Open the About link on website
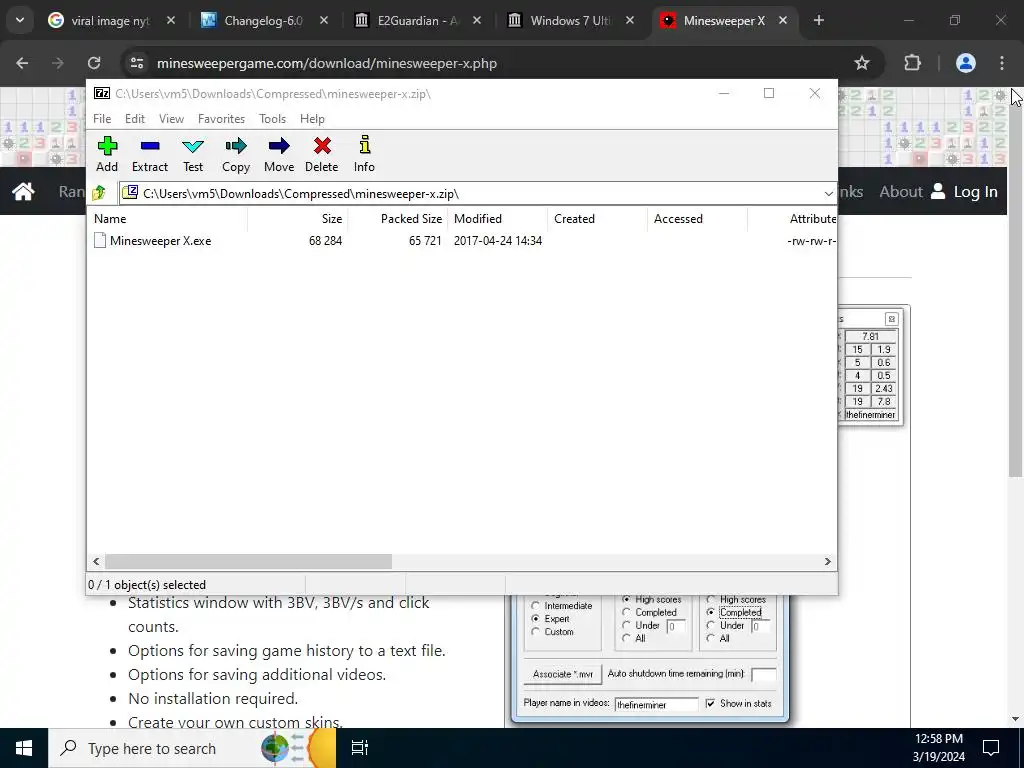1024x768 pixels. [901, 191]
